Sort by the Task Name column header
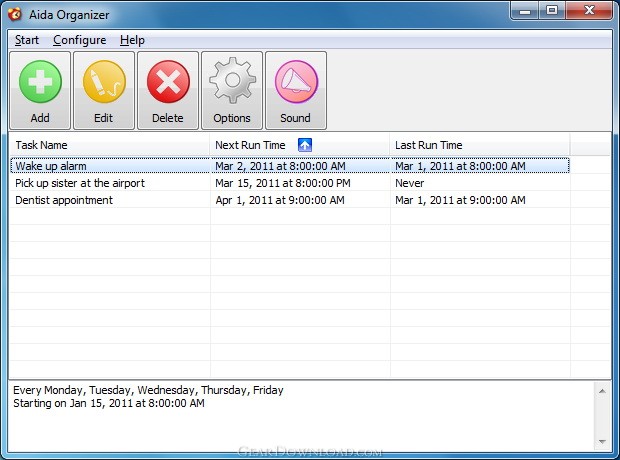 [109, 145]
